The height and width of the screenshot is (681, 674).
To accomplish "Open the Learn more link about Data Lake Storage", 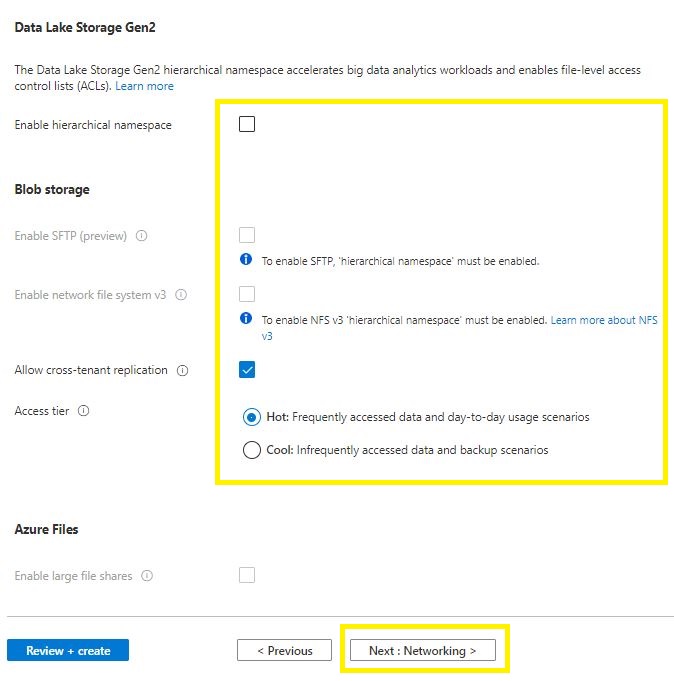I will click(144, 86).
